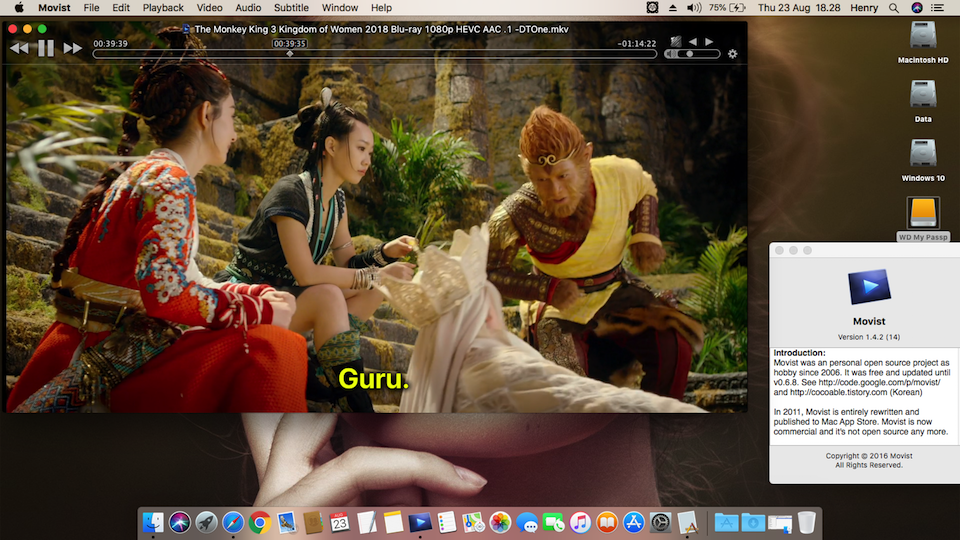Viewport: 960px width, 540px height.
Task: Toggle the playlist icon in the player controls
Action: click(676, 42)
